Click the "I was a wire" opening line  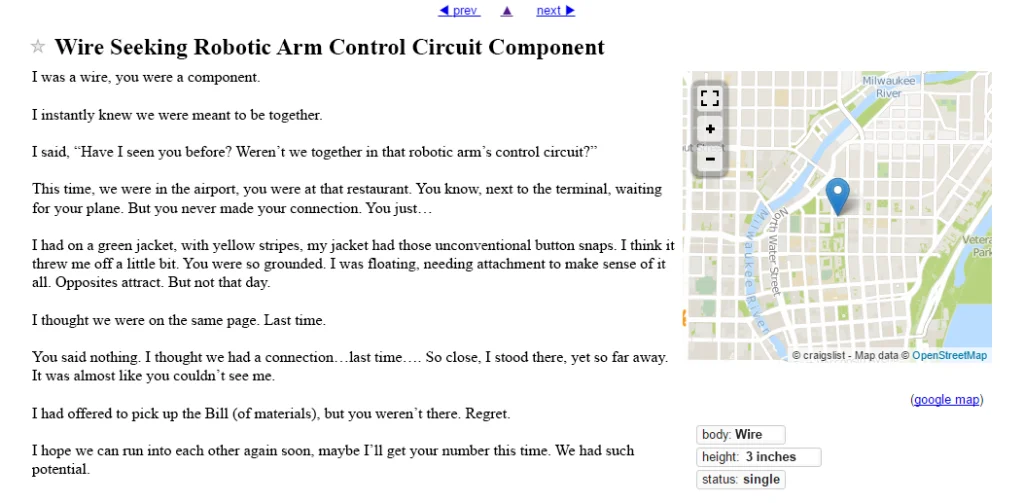click(x=146, y=77)
